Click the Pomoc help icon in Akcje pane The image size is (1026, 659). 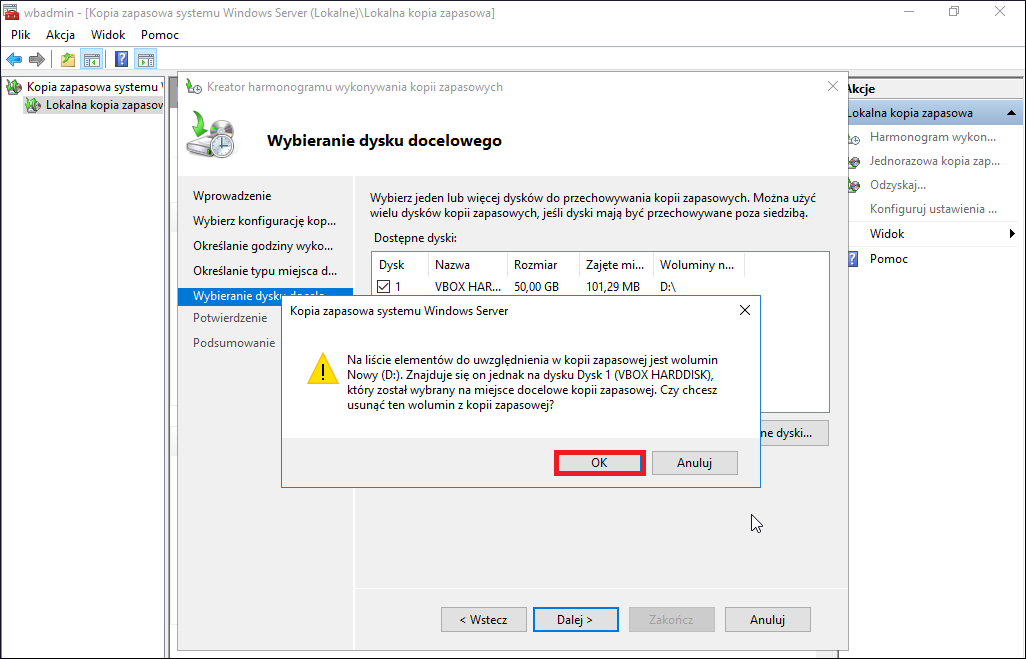[853, 259]
